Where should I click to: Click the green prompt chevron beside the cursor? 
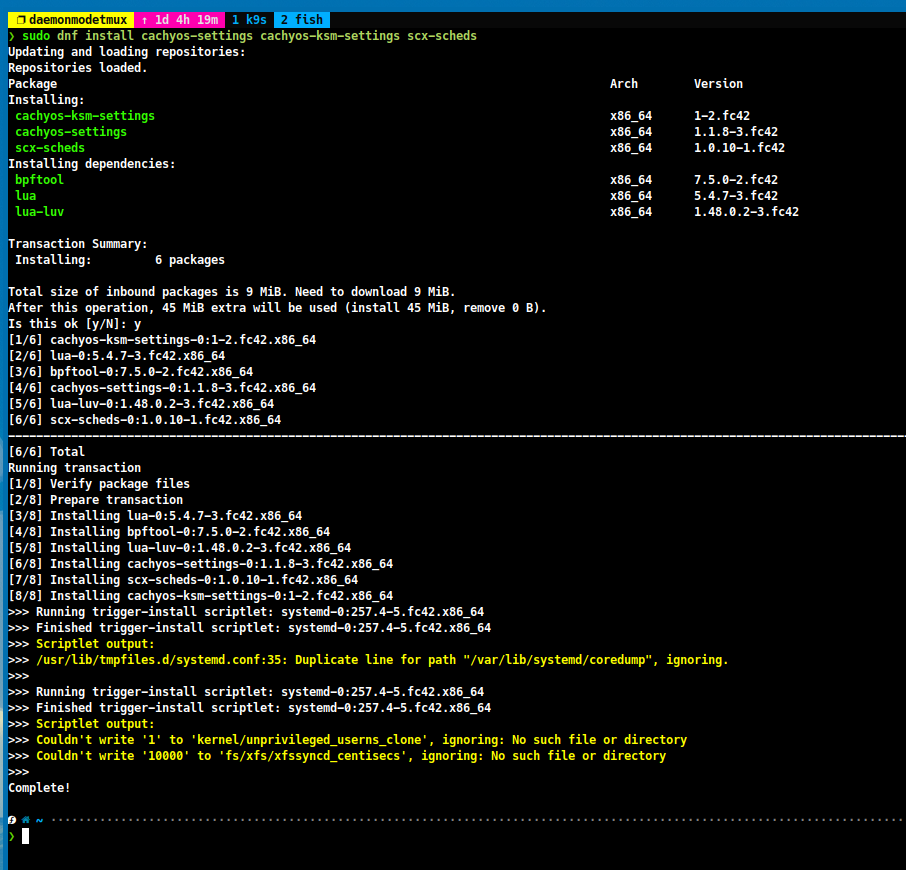(12, 836)
